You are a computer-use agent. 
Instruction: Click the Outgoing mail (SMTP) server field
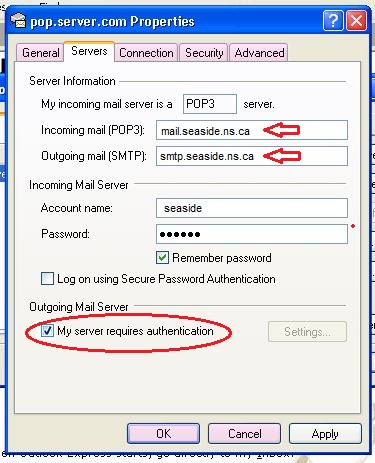(252, 156)
